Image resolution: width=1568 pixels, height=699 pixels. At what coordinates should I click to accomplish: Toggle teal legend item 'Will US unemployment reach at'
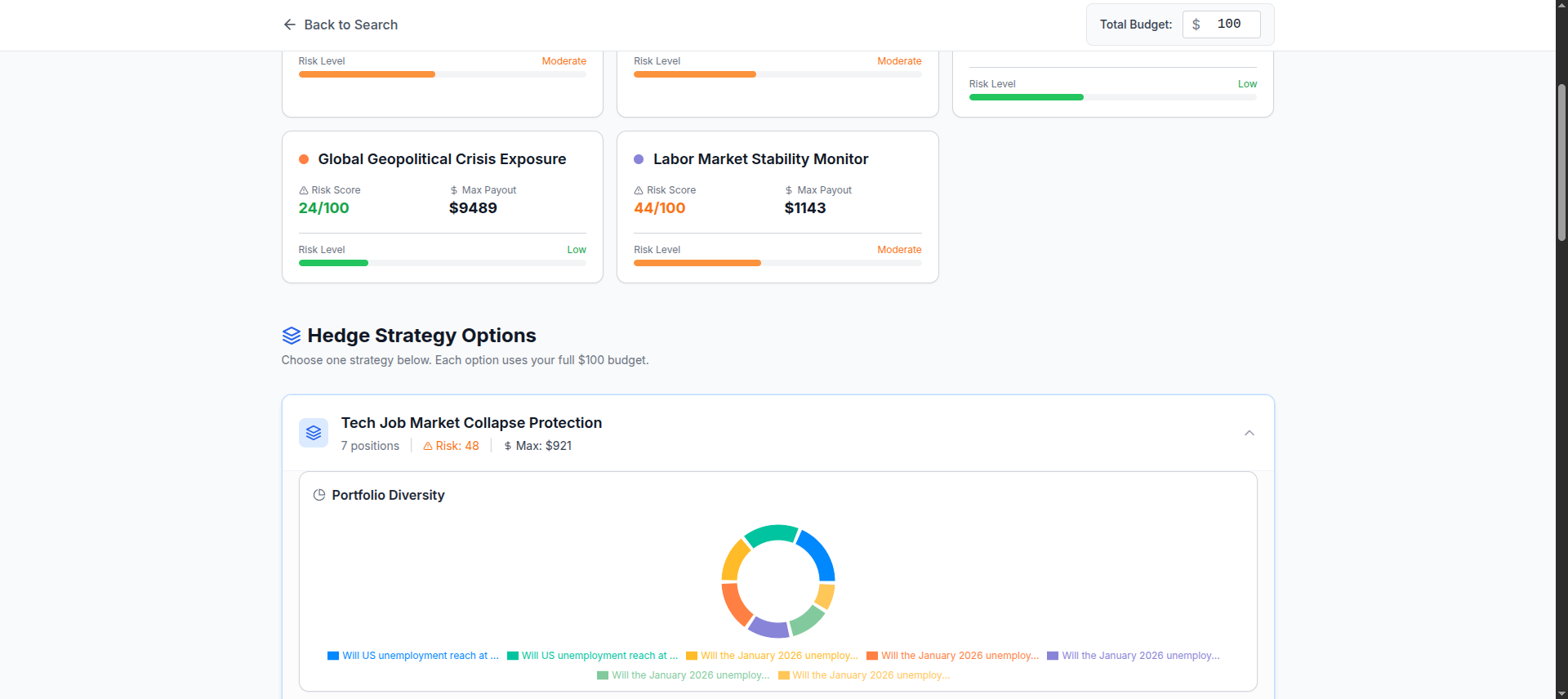point(592,656)
